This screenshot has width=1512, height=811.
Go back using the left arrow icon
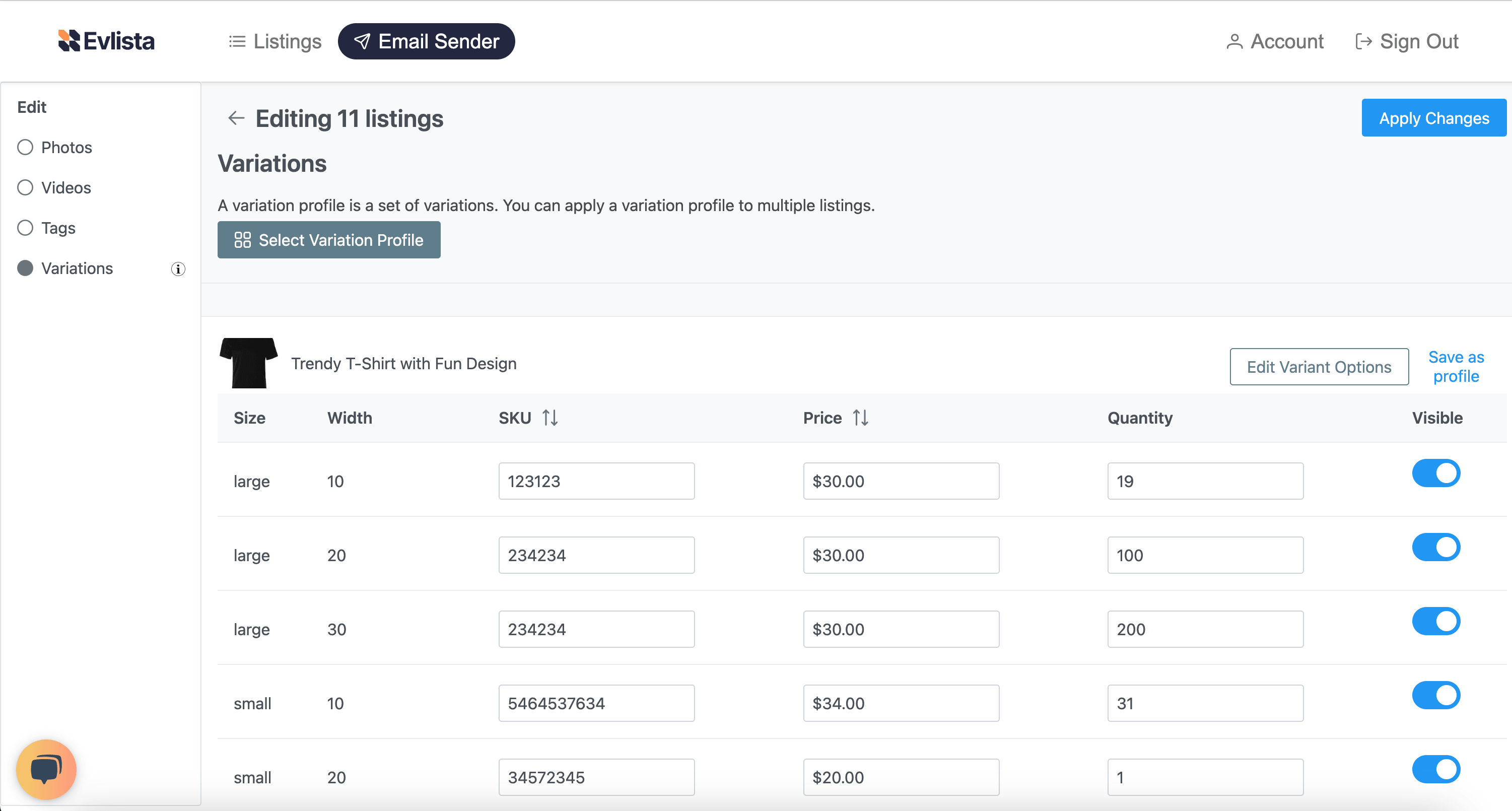pos(236,118)
